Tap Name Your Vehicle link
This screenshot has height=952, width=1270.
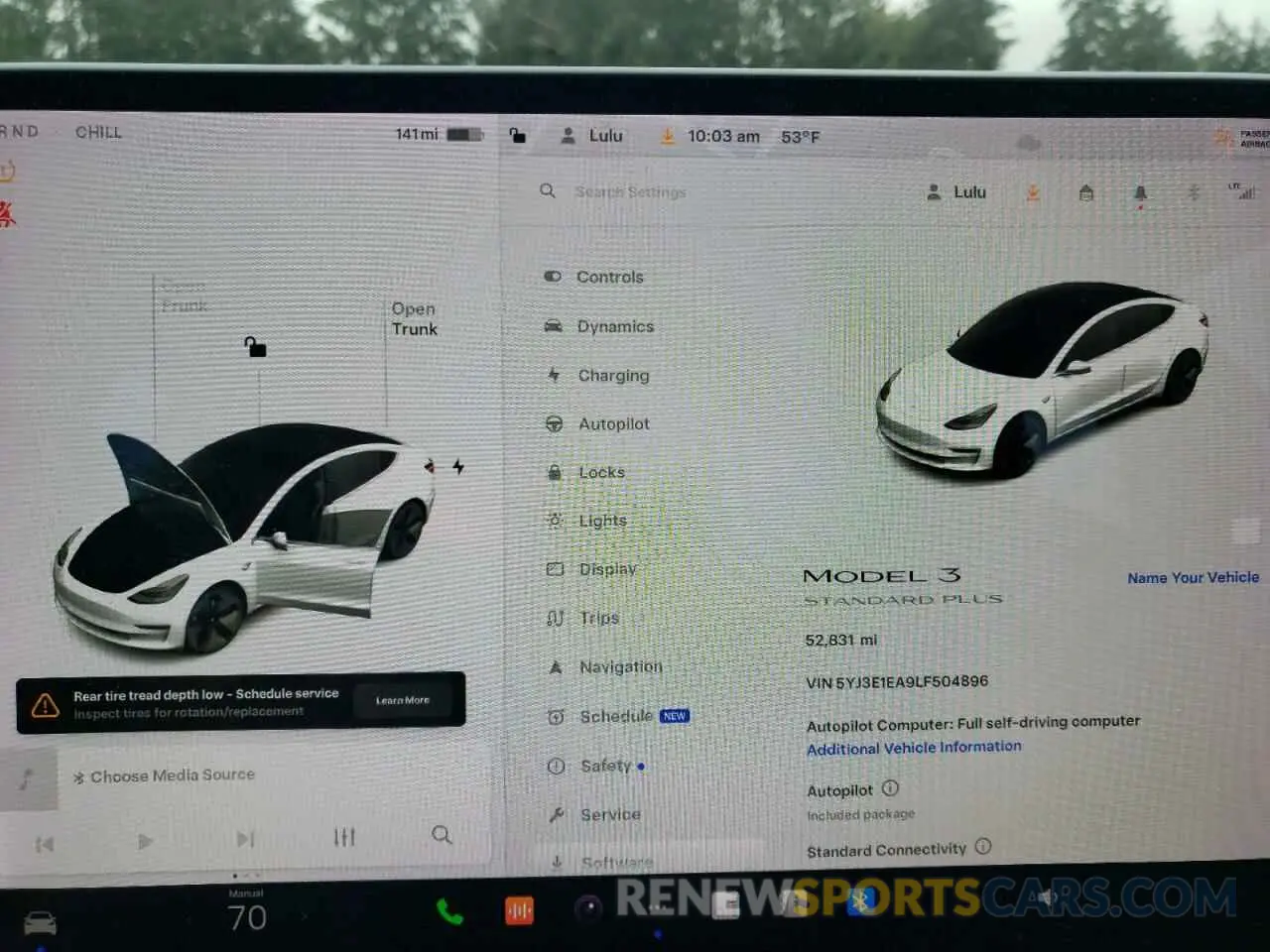click(x=1193, y=577)
